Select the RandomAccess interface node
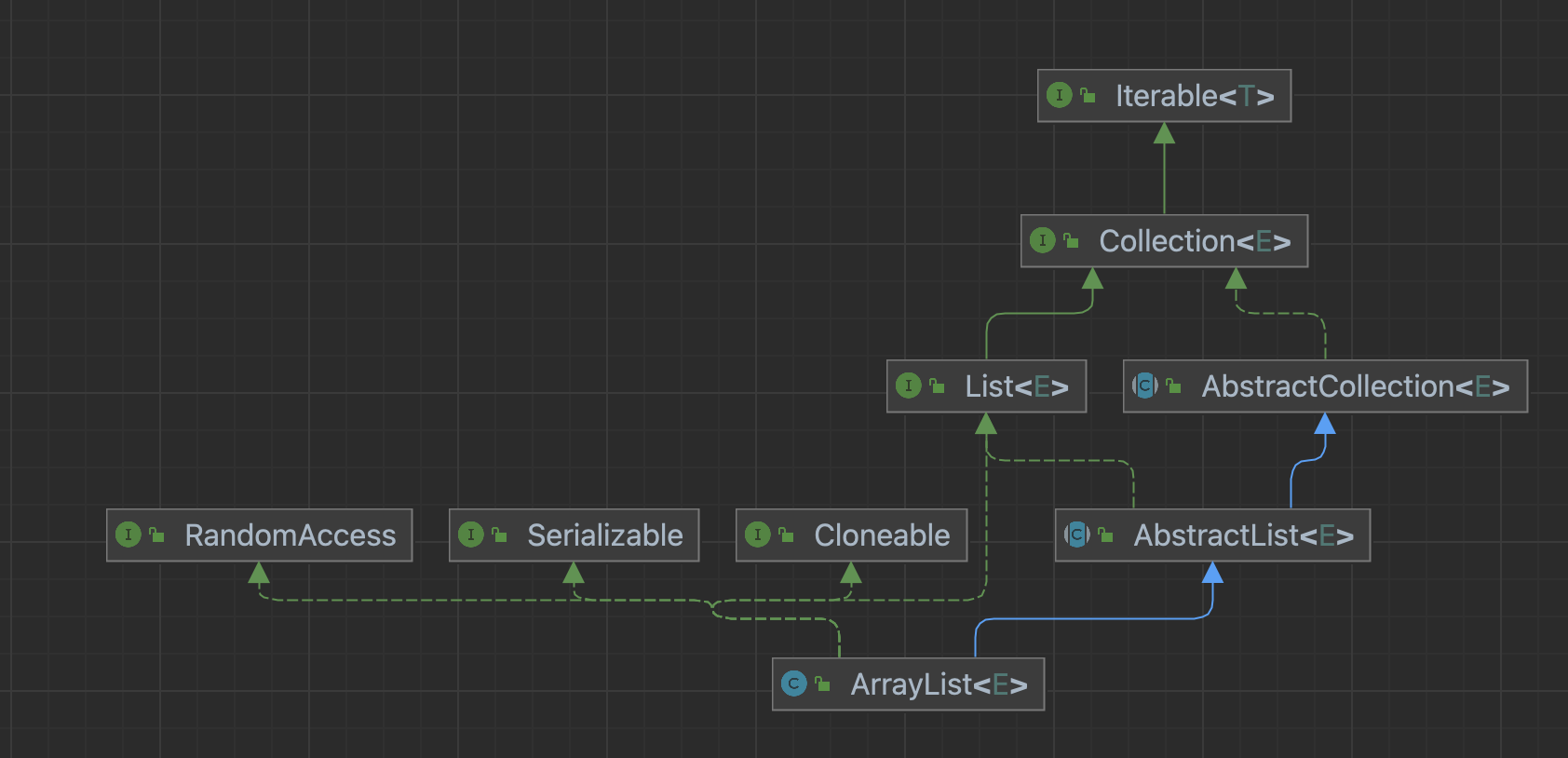 (259, 535)
